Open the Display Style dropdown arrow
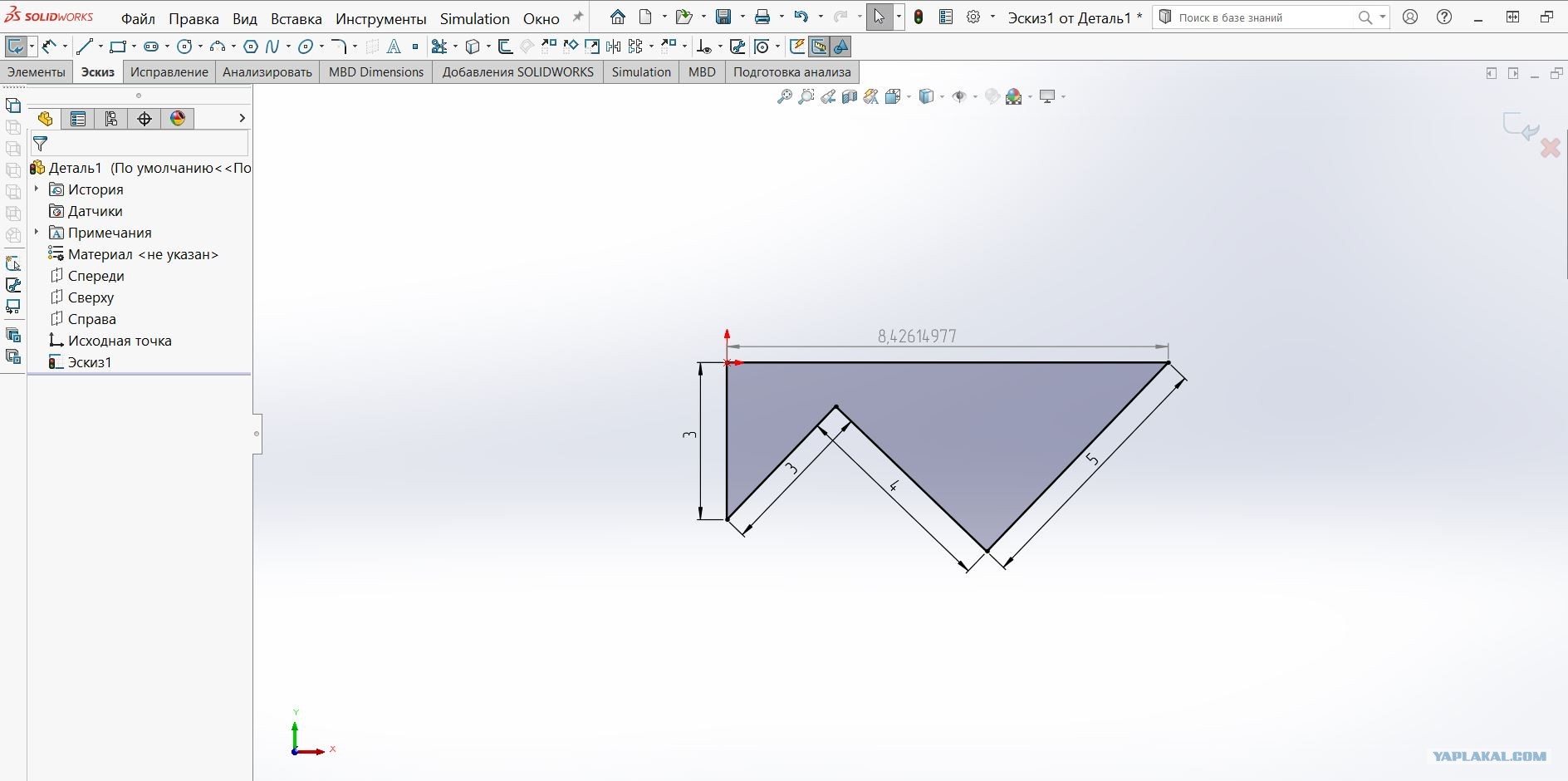 tap(942, 97)
